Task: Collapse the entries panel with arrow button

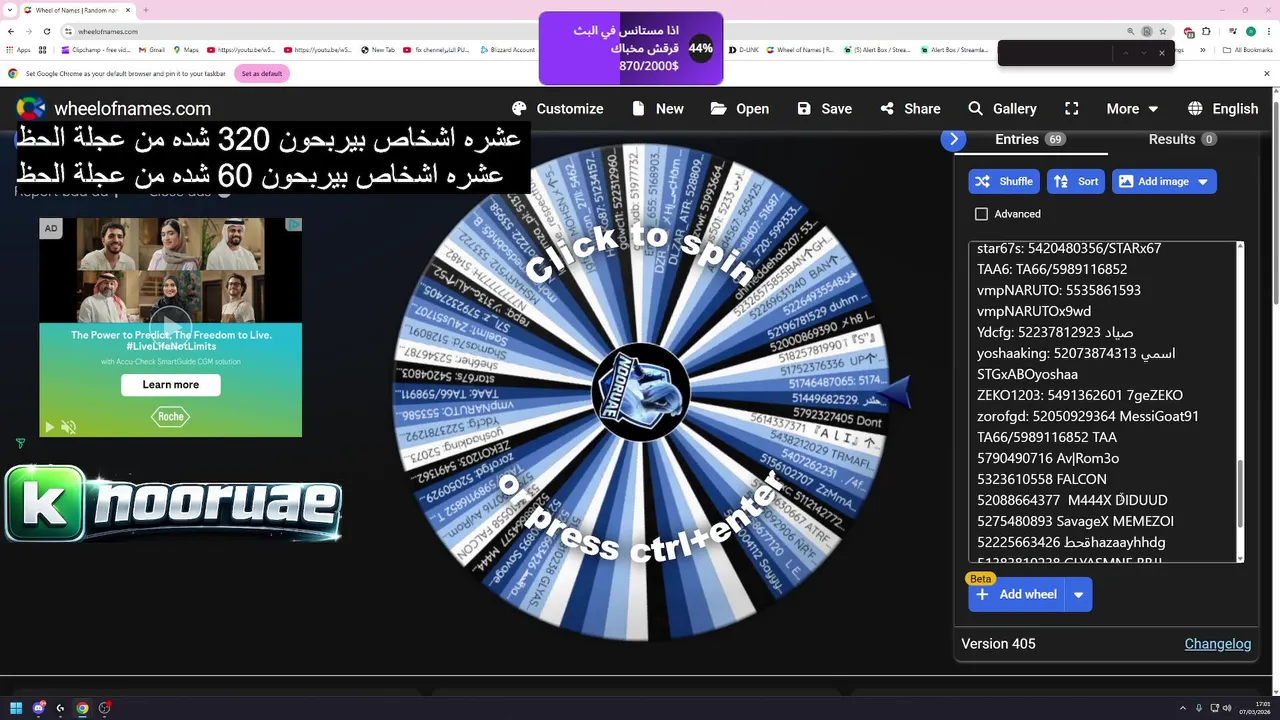Action: click(x=953, y=139)
